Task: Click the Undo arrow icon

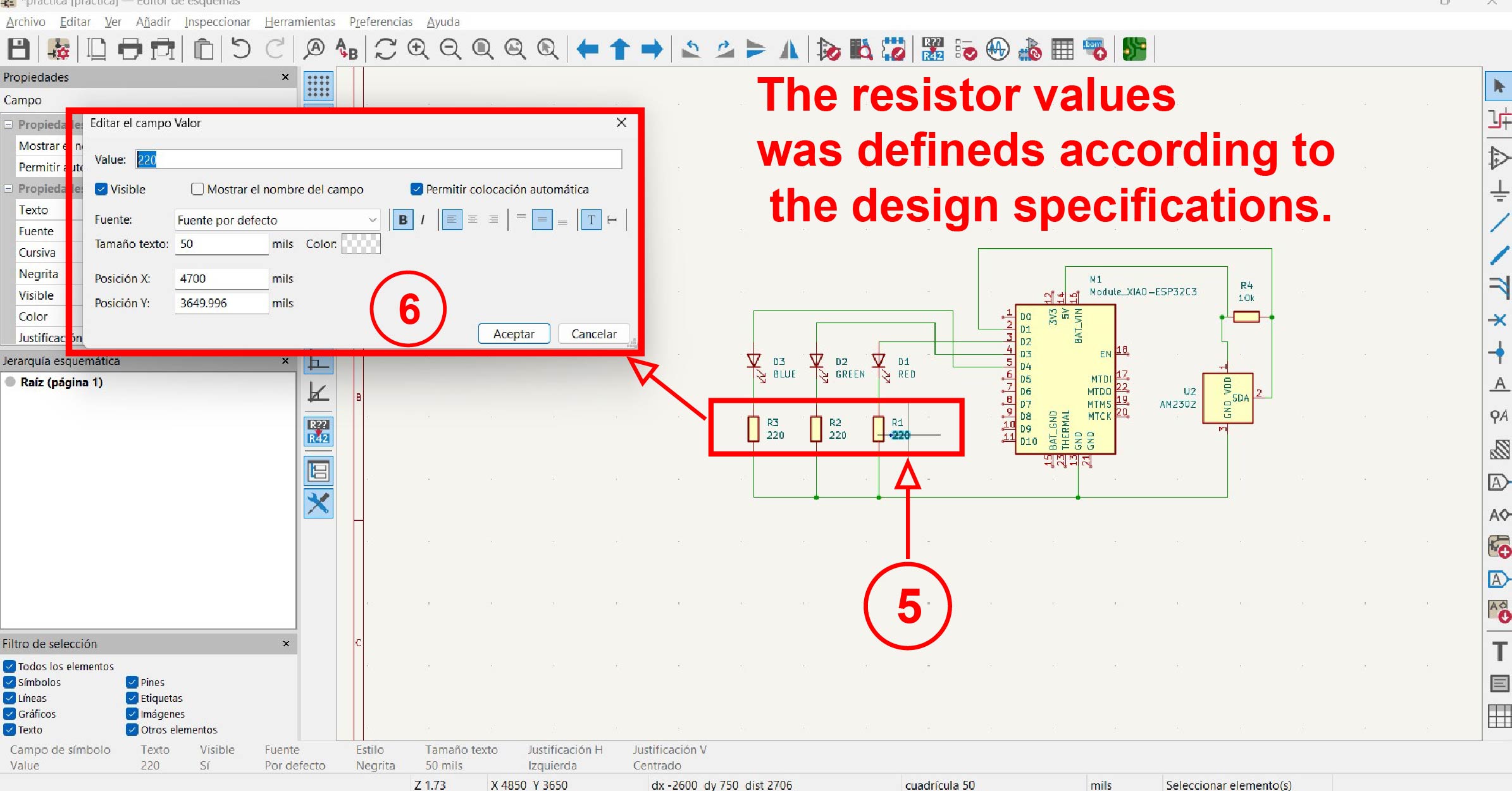Action: tap(240, 49)
